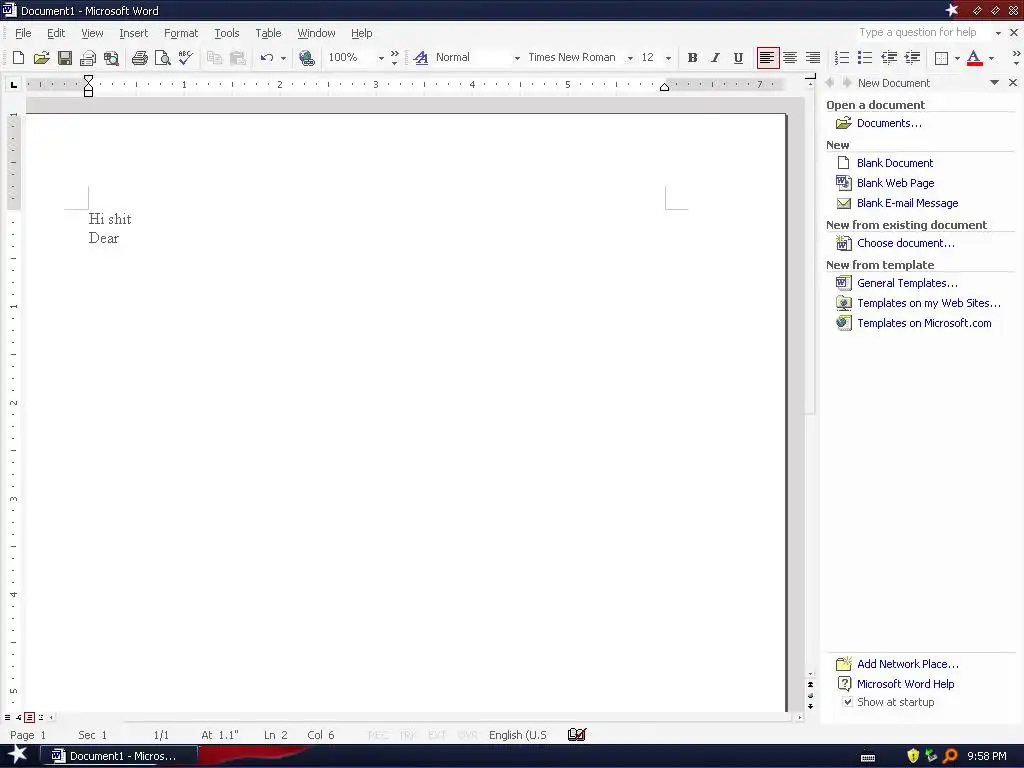Open the Times New Roman font dropdown
1024x768 pixels.
[630, 58]
